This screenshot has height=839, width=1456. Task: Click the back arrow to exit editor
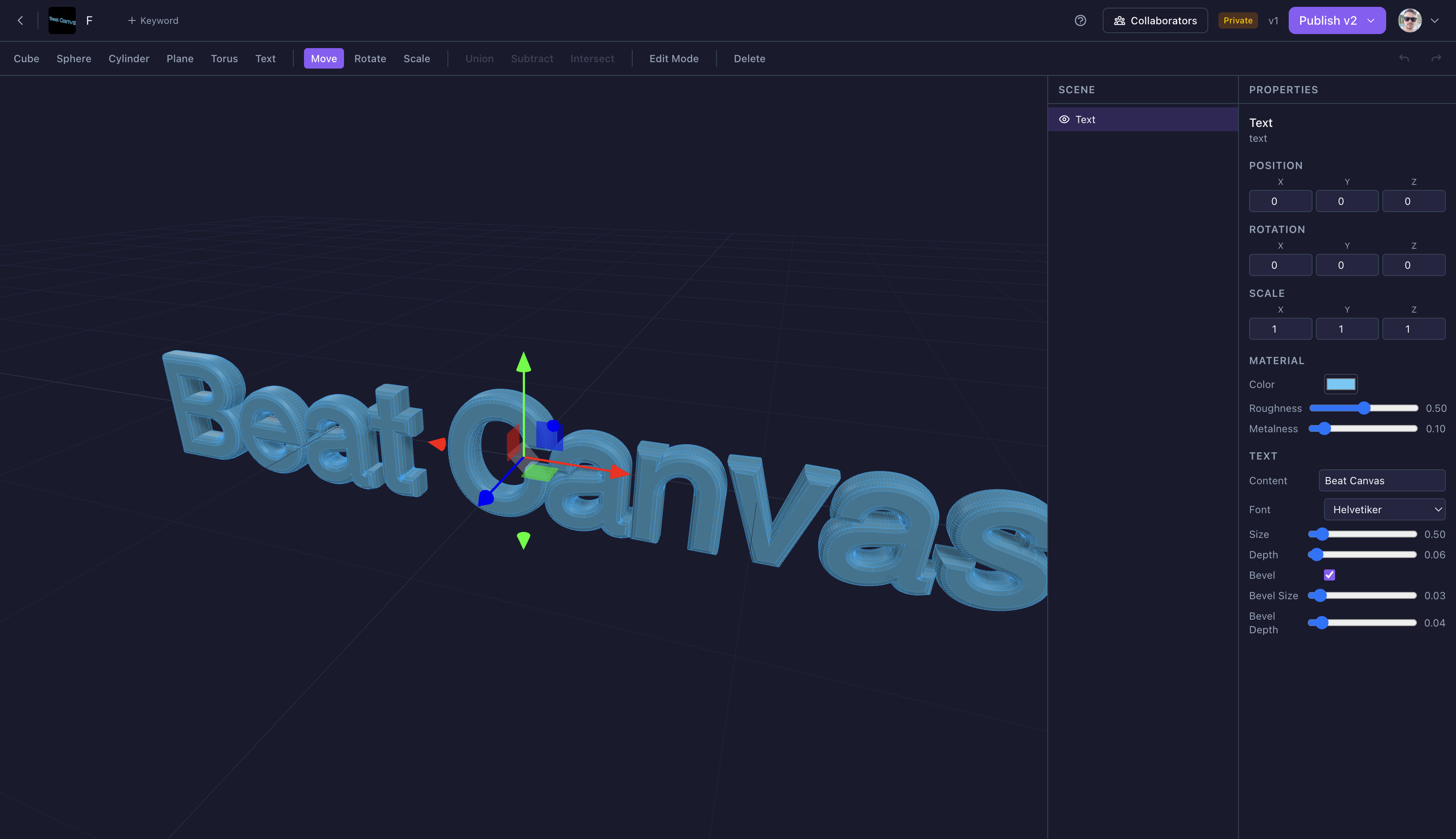20,20
